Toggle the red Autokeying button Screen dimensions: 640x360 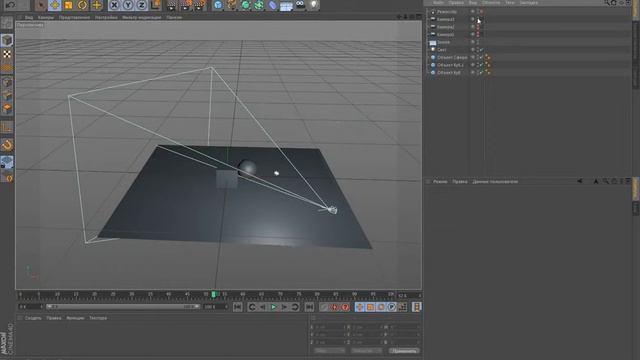click(x=335, y=307)
